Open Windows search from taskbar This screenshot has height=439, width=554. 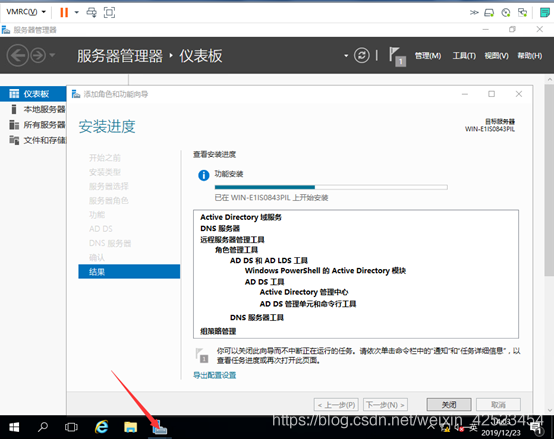click(x=43, y=427)
